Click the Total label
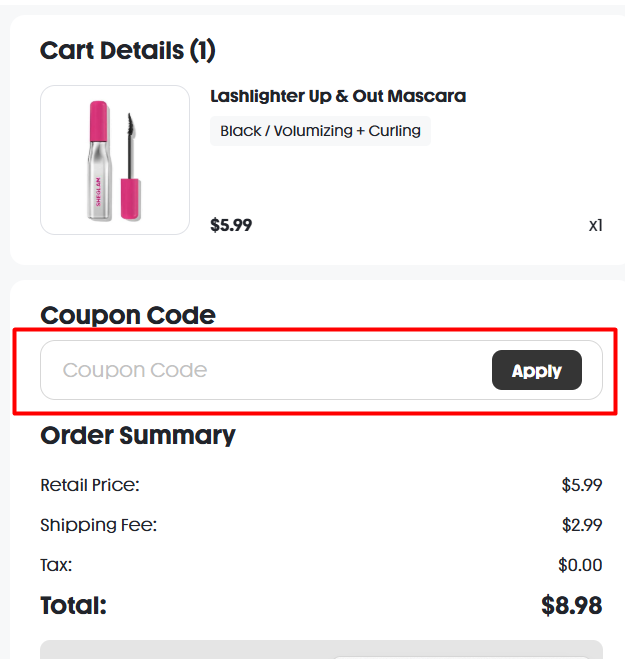625x659 pixels. 73,605
